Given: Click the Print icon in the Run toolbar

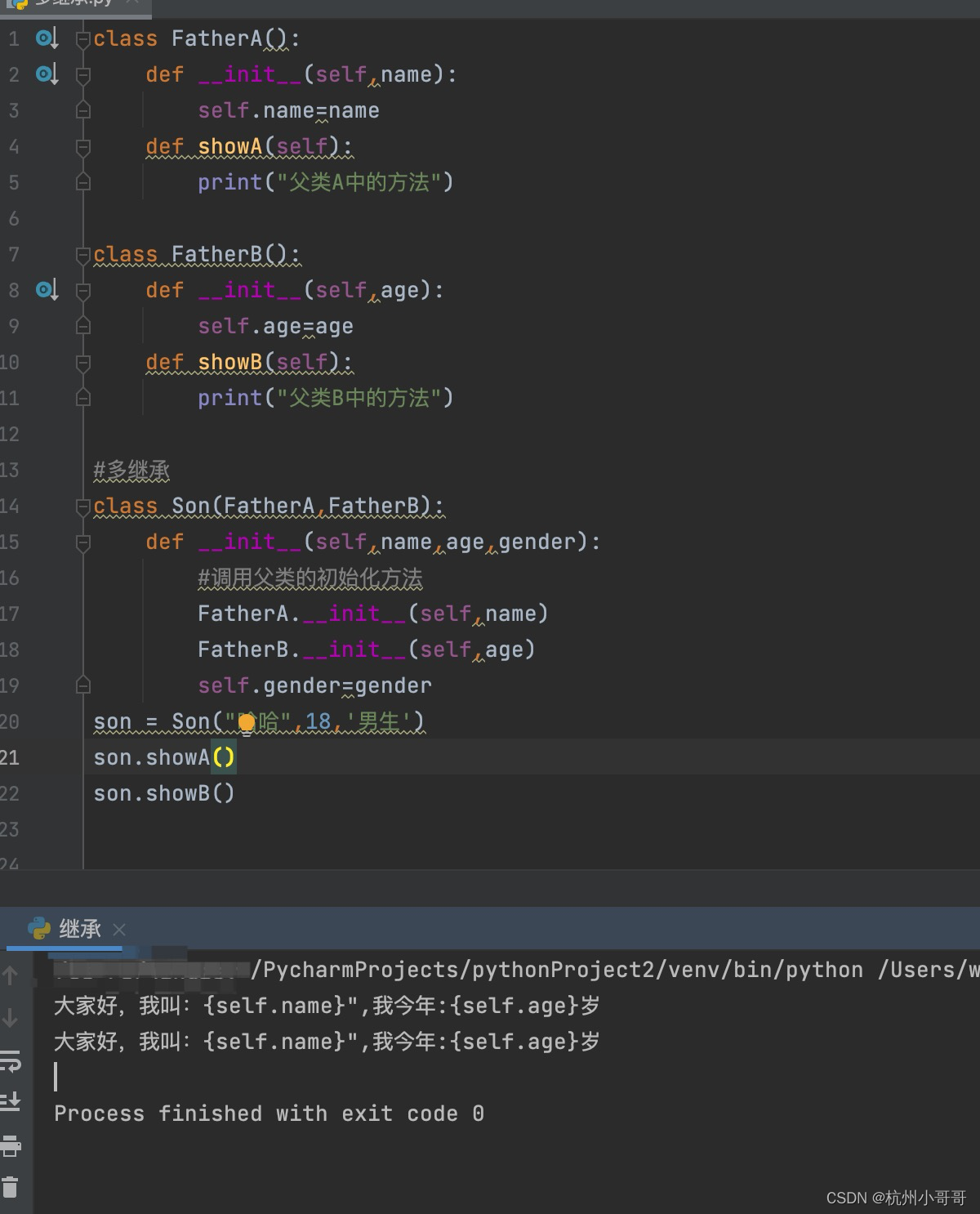Looking at the screenshot, I should pyautogui.click(x=11, y=1145).
